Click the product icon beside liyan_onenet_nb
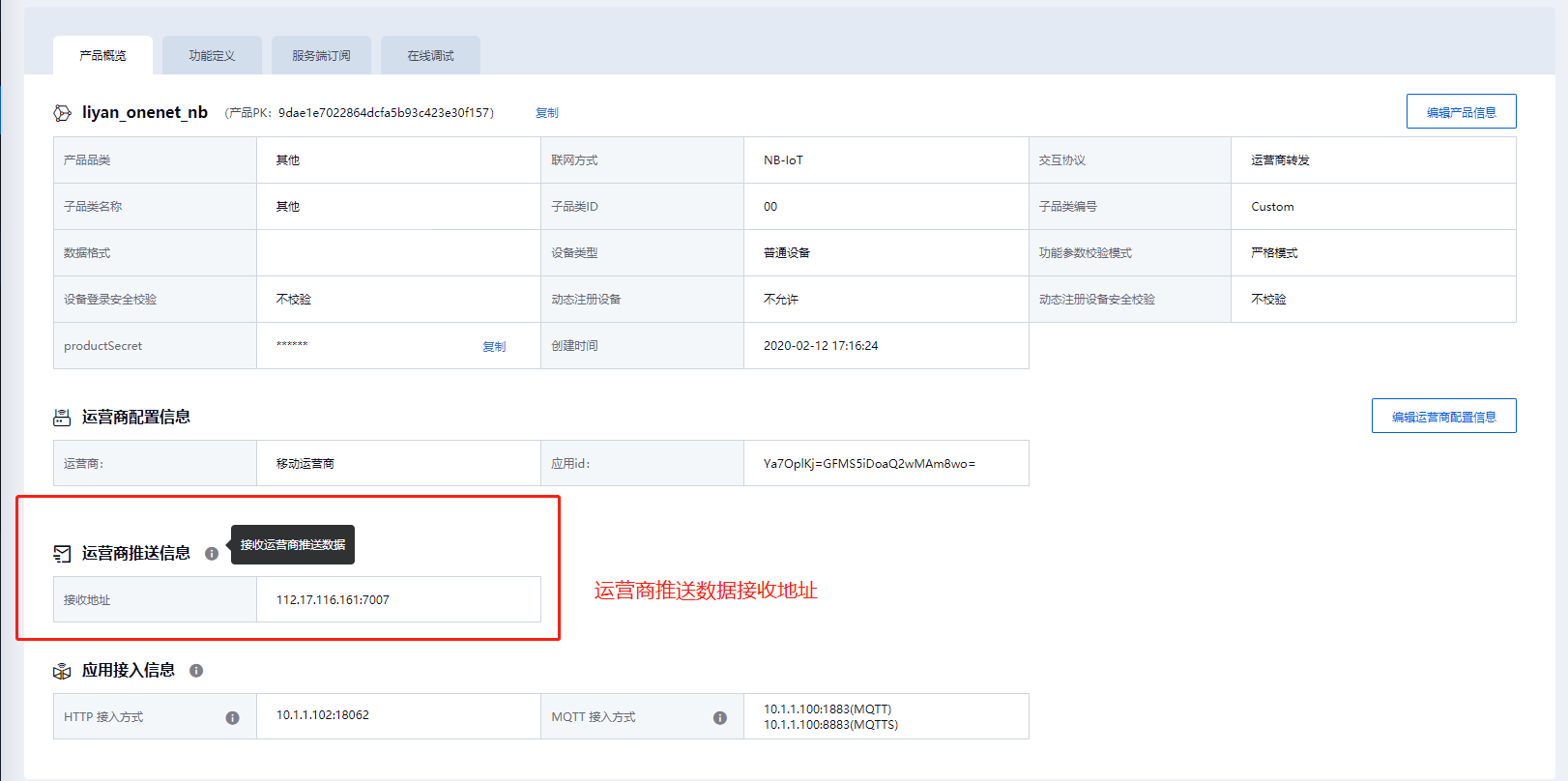 point(62,113)
